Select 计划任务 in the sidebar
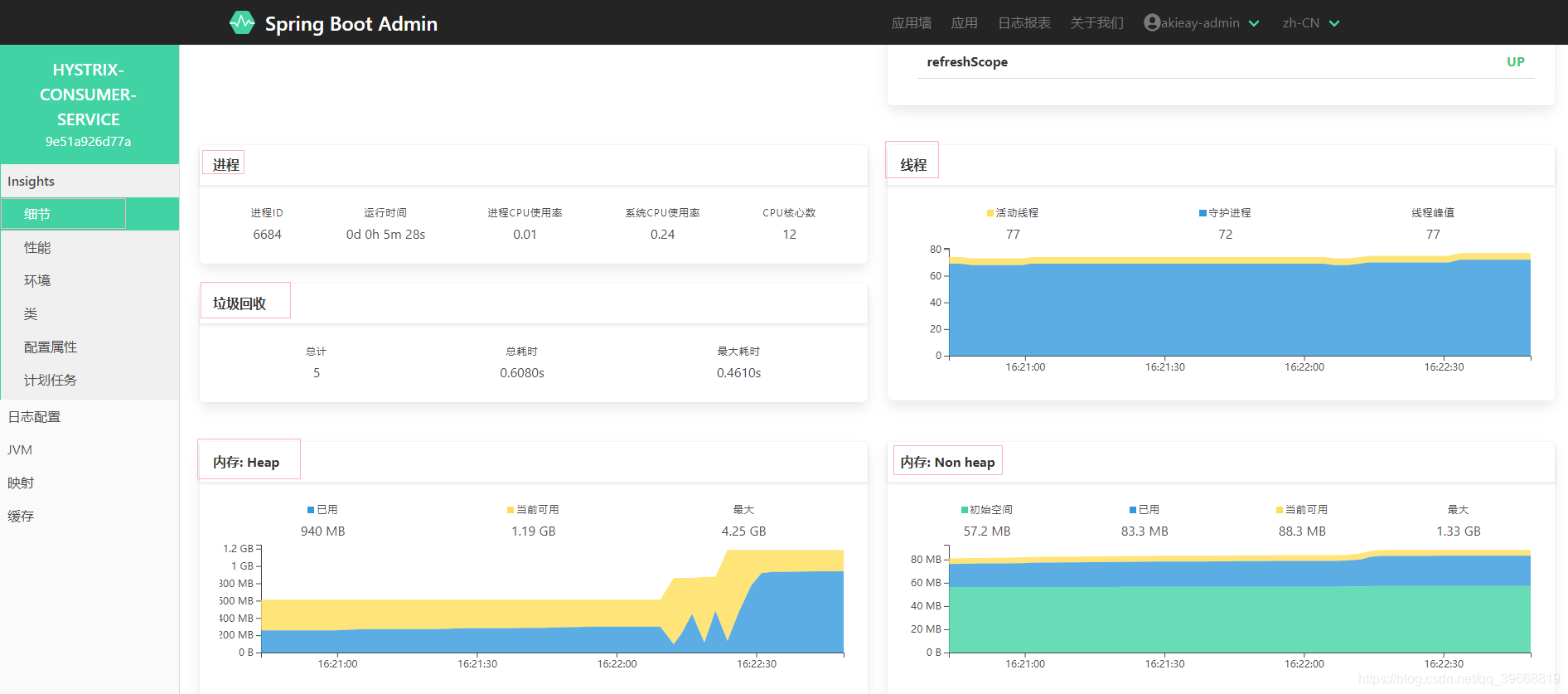The height and width of the screenshot is (694, 1568). pyautogui.click(x=90, y=380)
